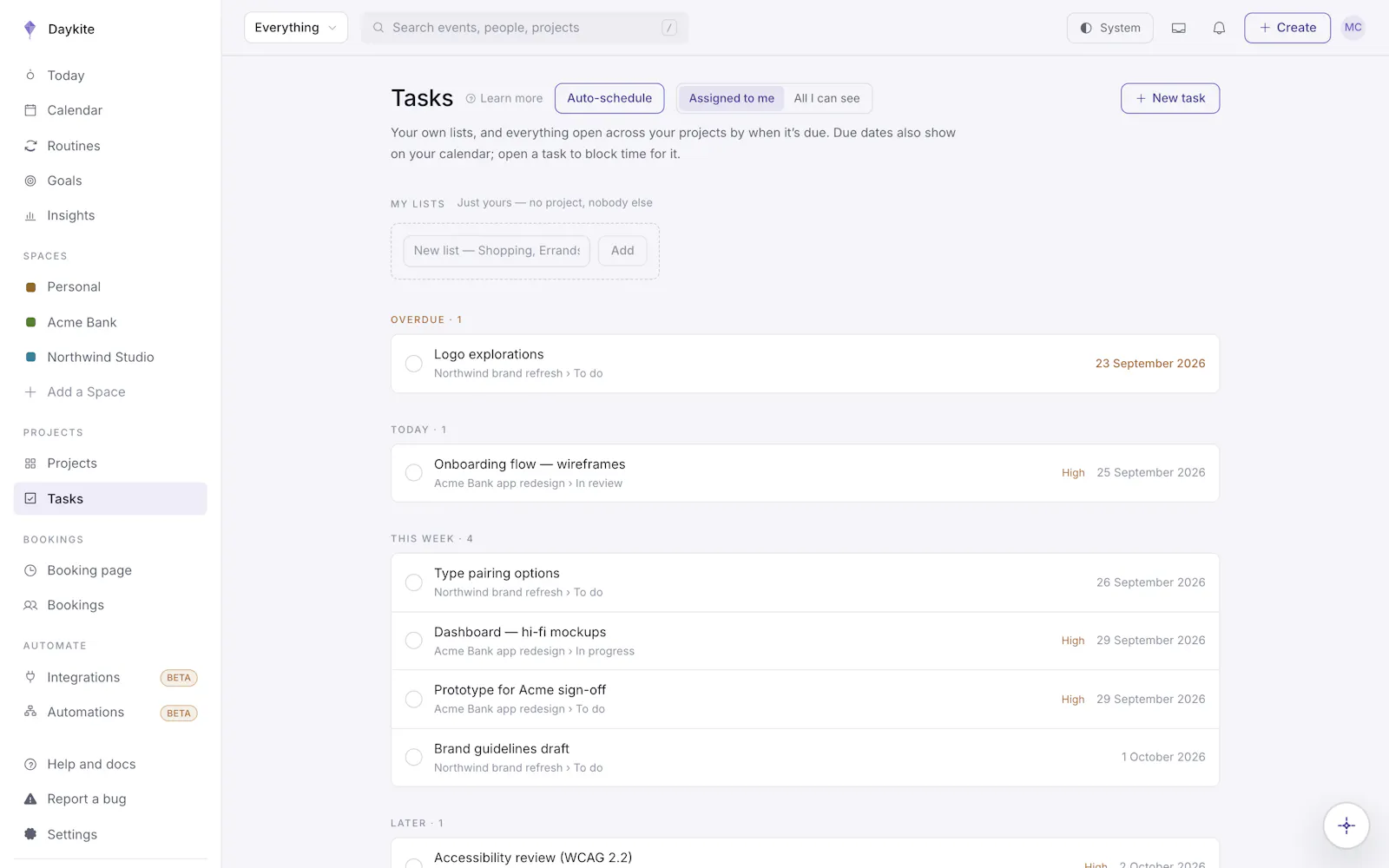Click the Create button in top bar

1287,28
